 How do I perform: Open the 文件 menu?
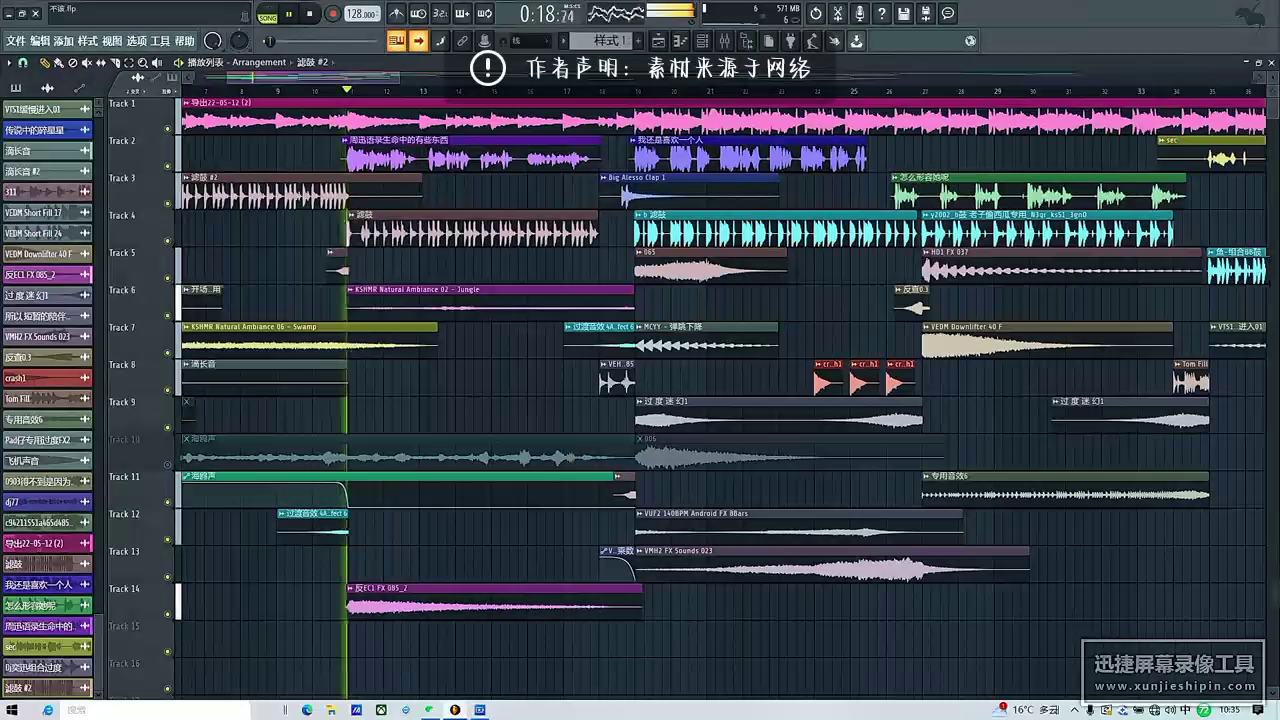[x=15, y=41]
